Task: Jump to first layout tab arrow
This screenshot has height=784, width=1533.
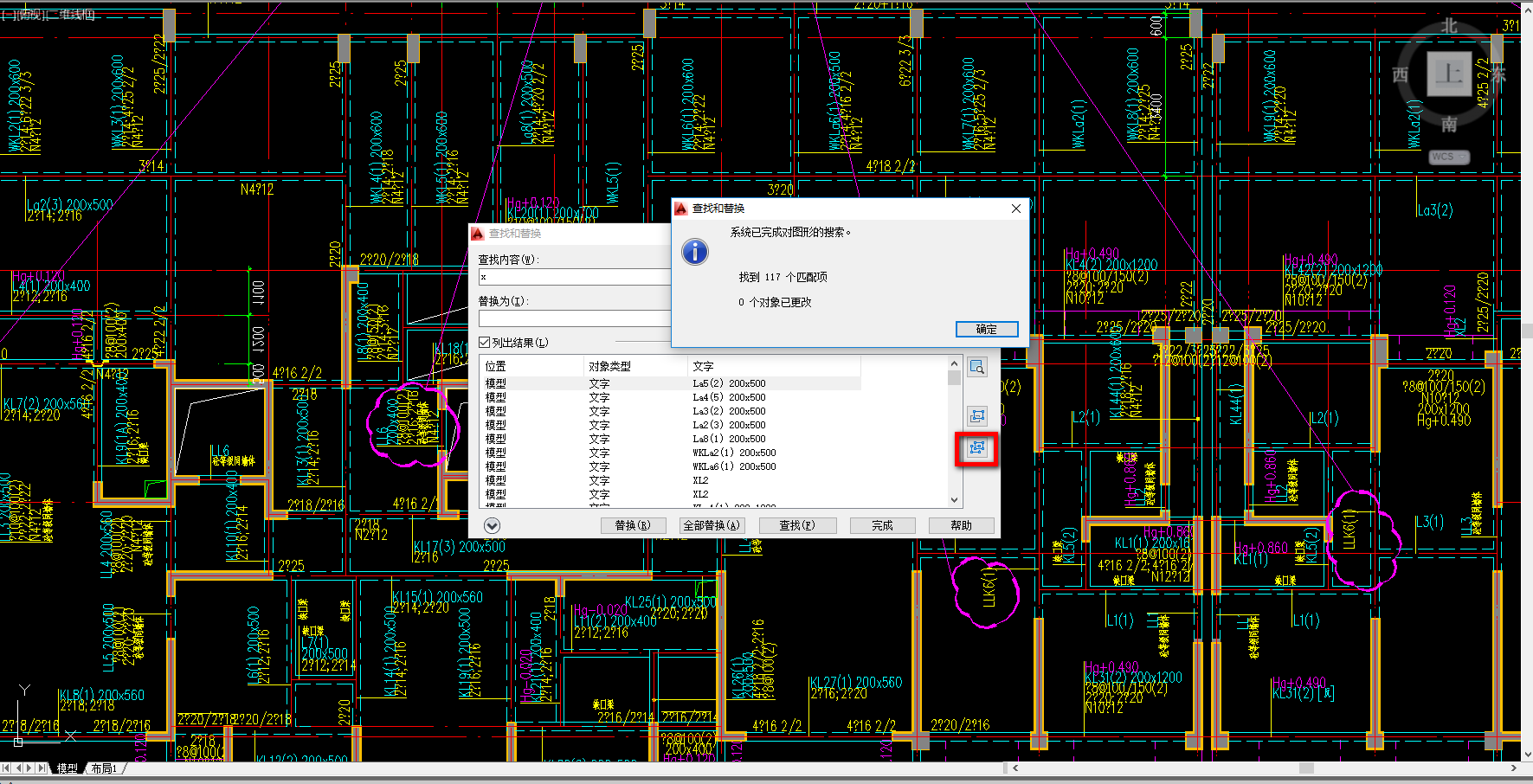Action: coord(6,768)
